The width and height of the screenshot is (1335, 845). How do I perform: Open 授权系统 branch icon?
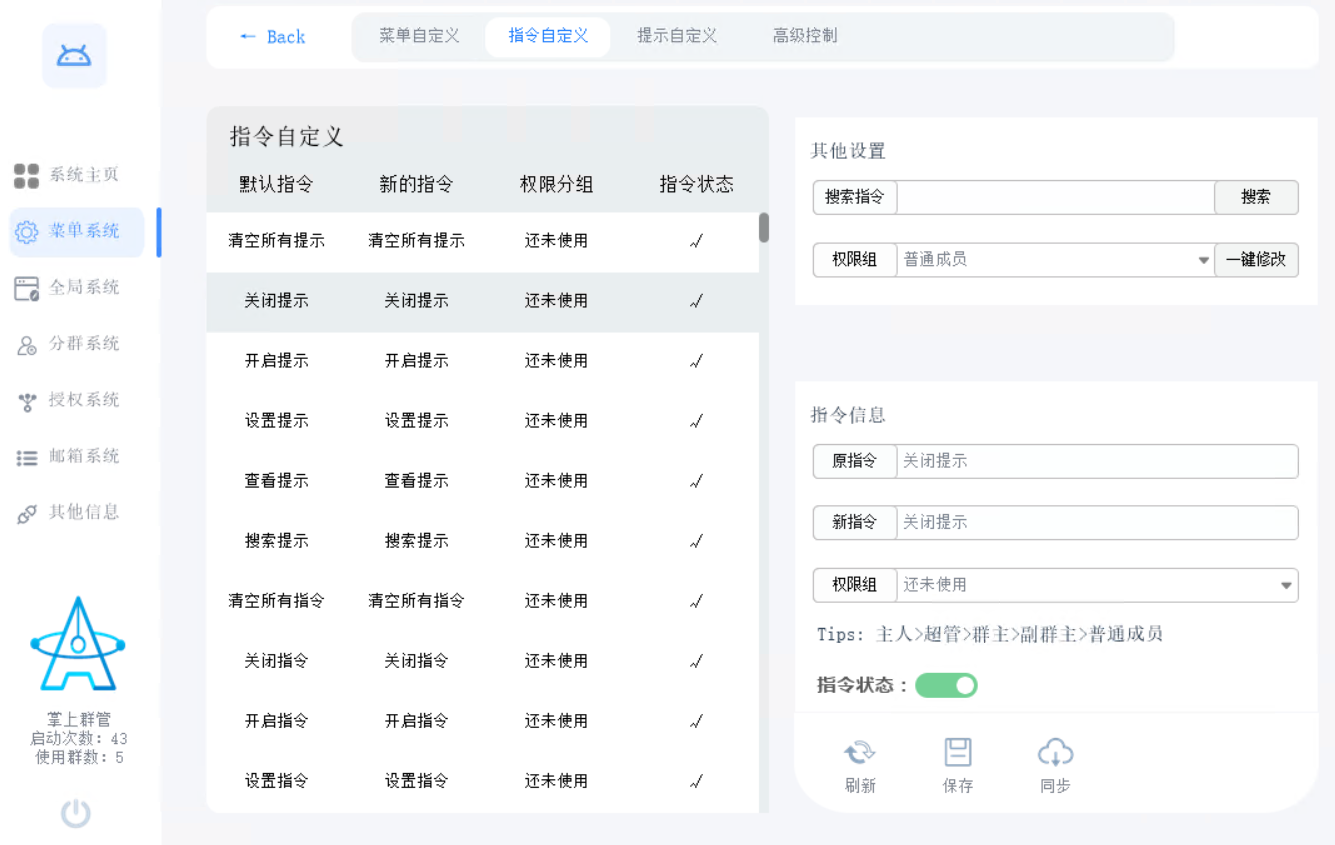(27, 401)
